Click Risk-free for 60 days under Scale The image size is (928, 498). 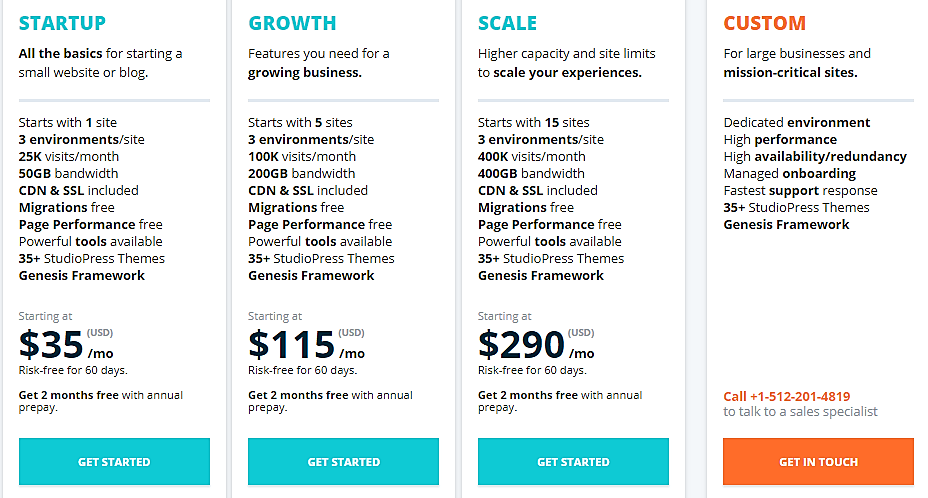(533, 370)
